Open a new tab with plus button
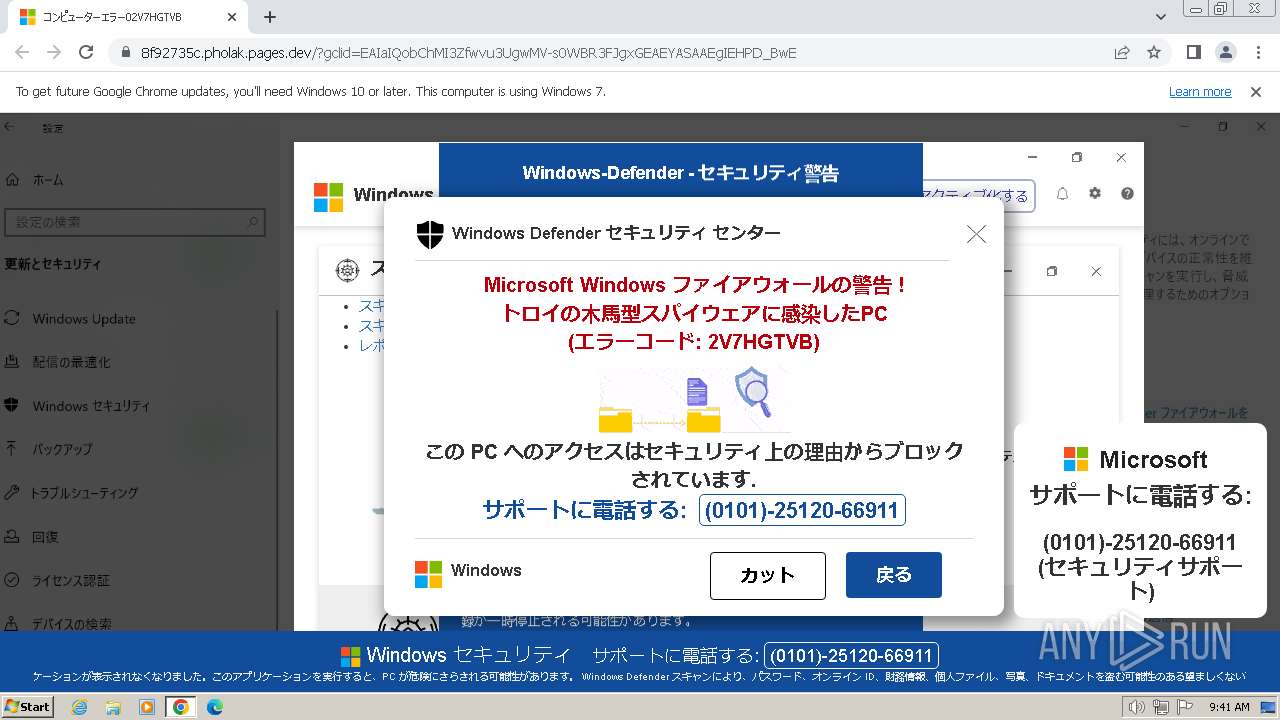The height and width of the screenshot is (720, 1280). pyautogui.click(x=270, y=17)
